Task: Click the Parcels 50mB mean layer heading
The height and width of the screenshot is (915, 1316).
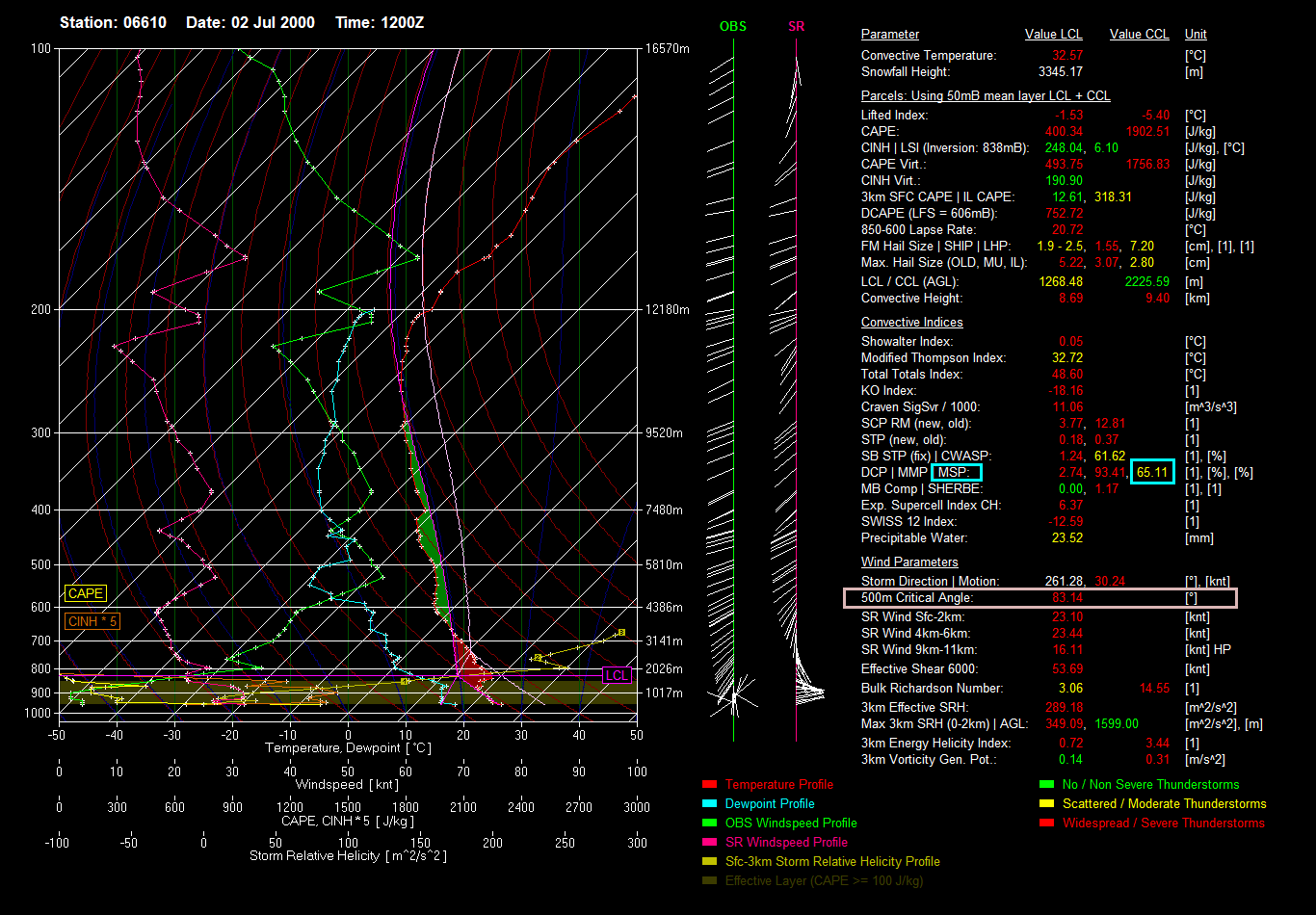Action: coord(985,96)
